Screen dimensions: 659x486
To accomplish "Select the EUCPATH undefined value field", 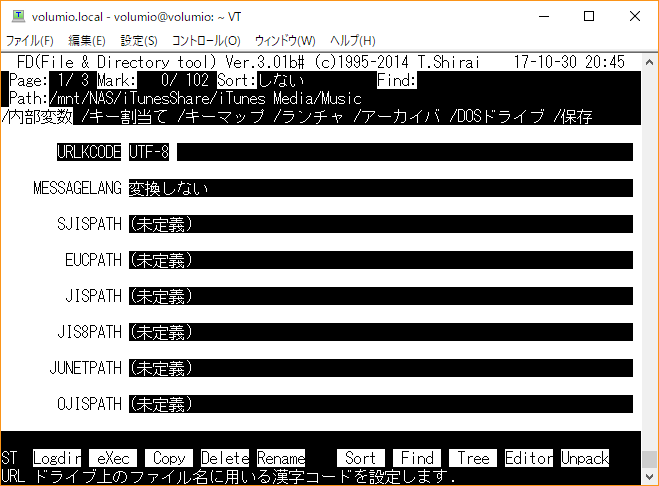I will (381, 260).
